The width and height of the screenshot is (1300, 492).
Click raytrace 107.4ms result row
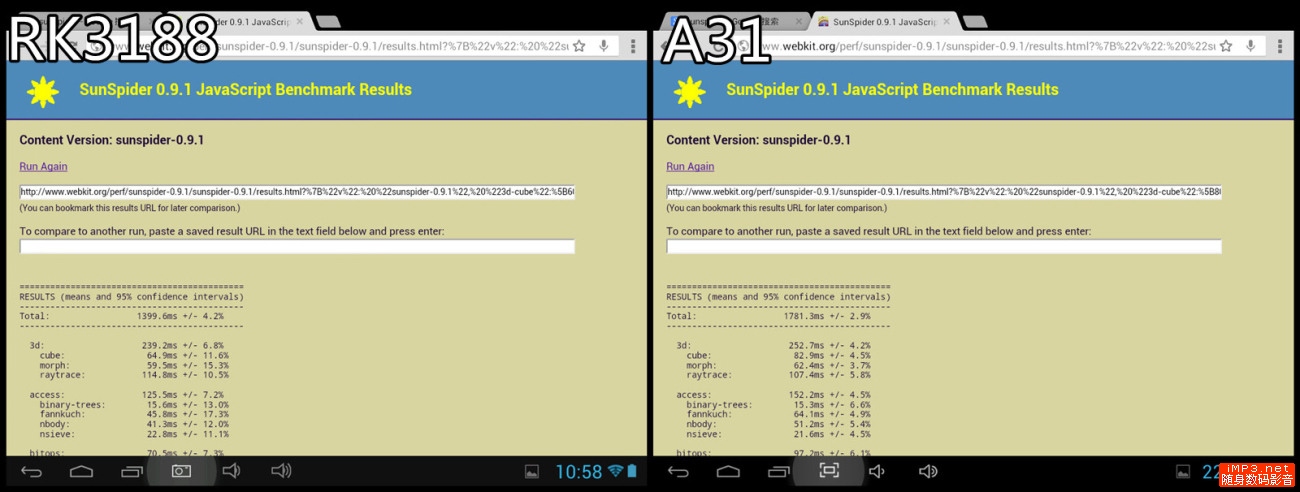point(779,375)
